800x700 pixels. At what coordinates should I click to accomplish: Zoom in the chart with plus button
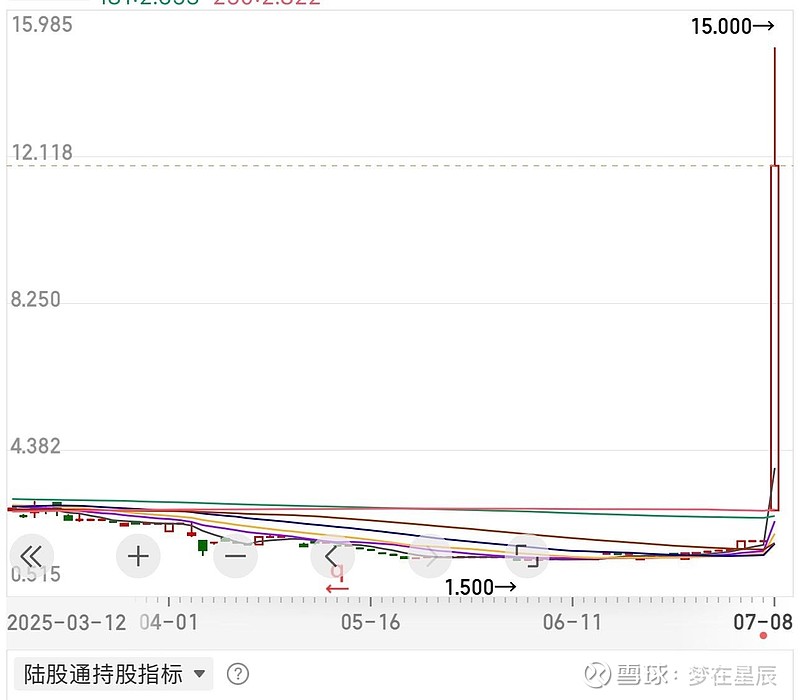[x=138, y=556]
